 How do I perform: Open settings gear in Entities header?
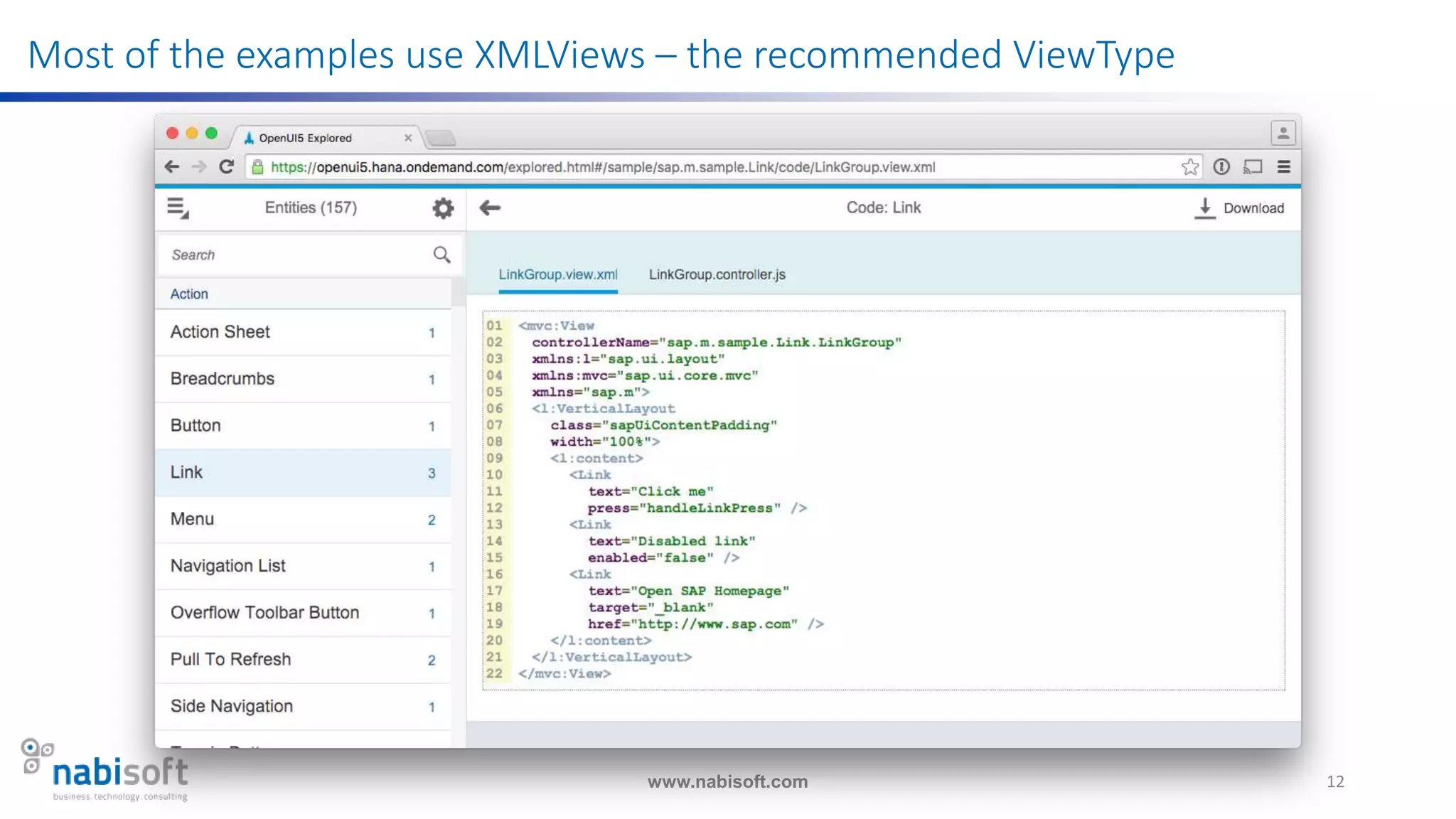click(x=443, y=208)
